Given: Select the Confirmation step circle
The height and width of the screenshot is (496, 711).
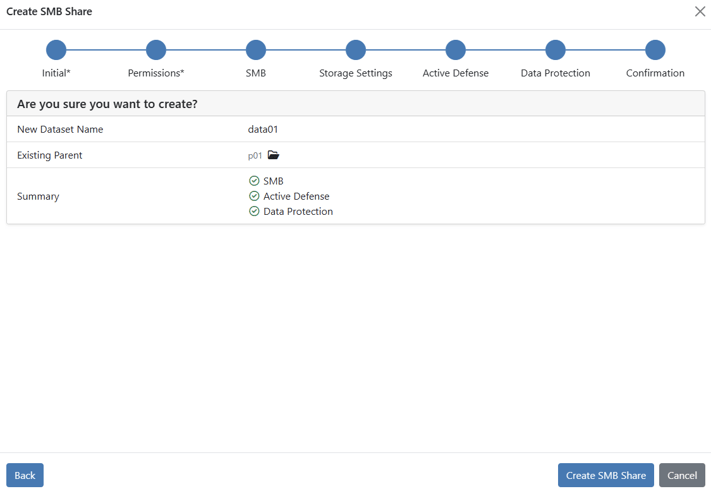Looking at the screenshot, I should [x=655, y=50].
